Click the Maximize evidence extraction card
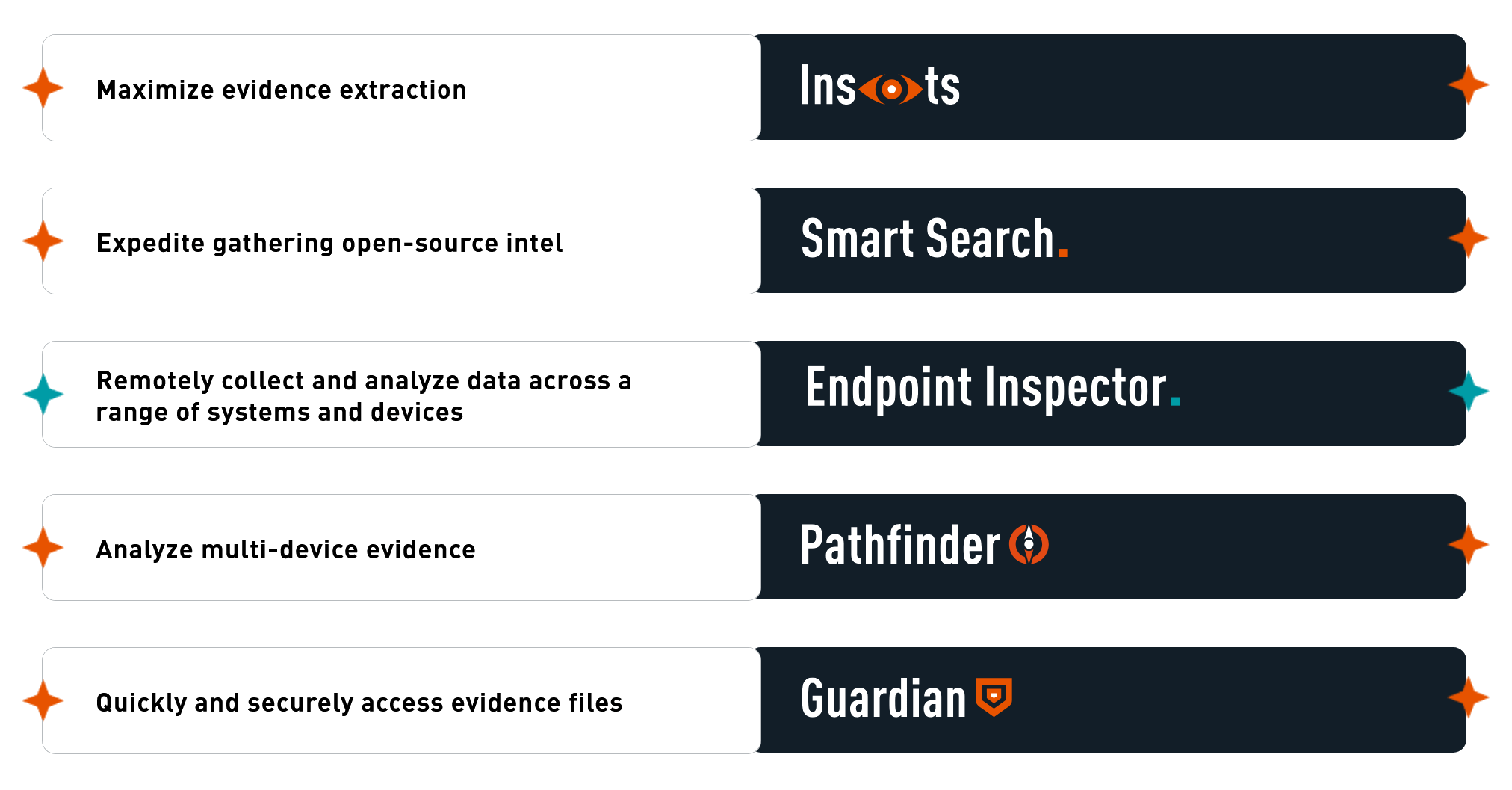The image size is (1512, 790). tap(402, 87)
